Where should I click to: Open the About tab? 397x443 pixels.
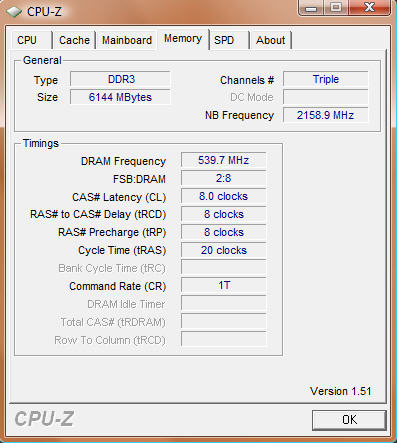pos(270,40)
